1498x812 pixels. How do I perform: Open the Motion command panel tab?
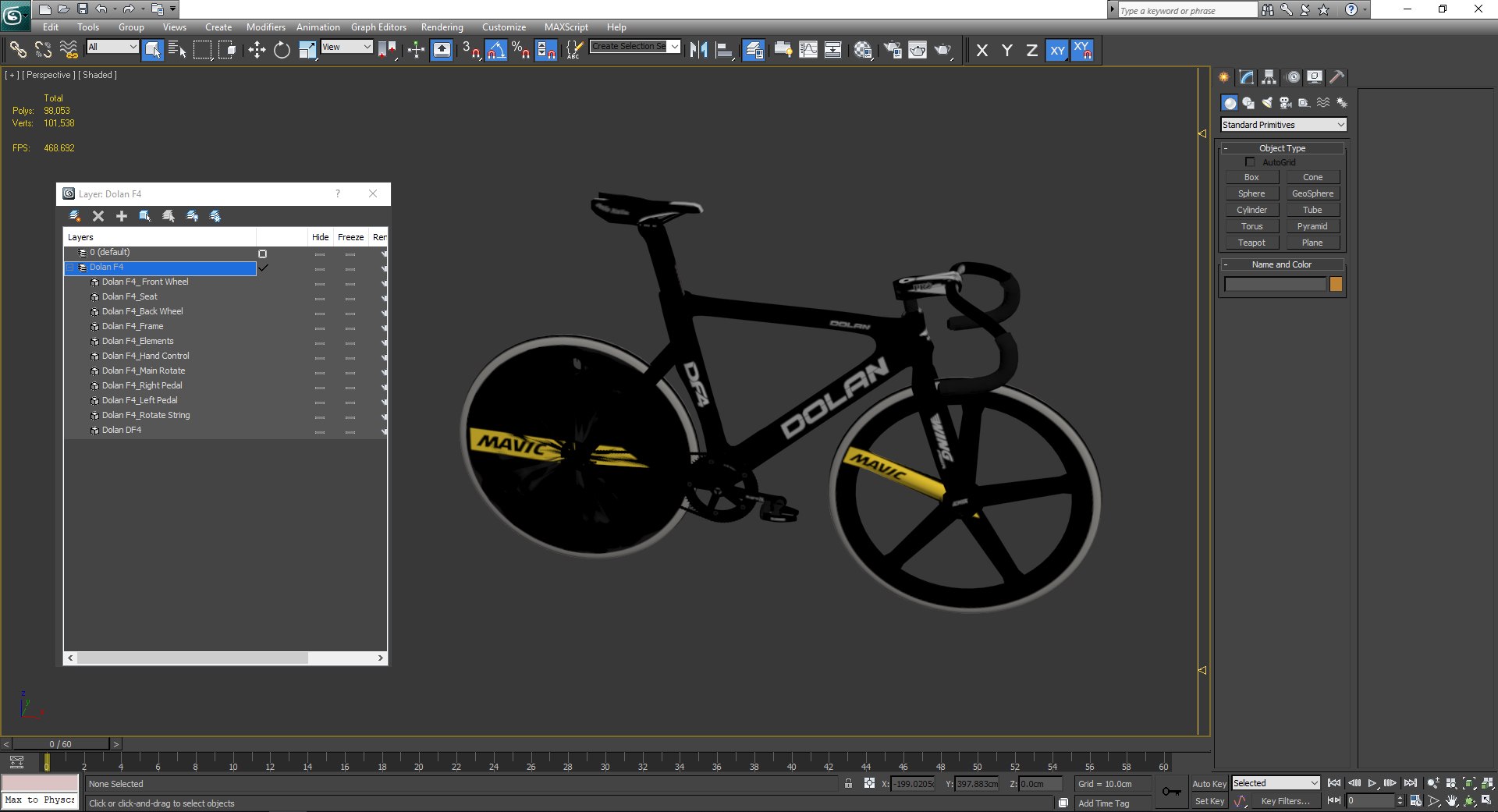pyautogui.click(x=1293, y=76)
